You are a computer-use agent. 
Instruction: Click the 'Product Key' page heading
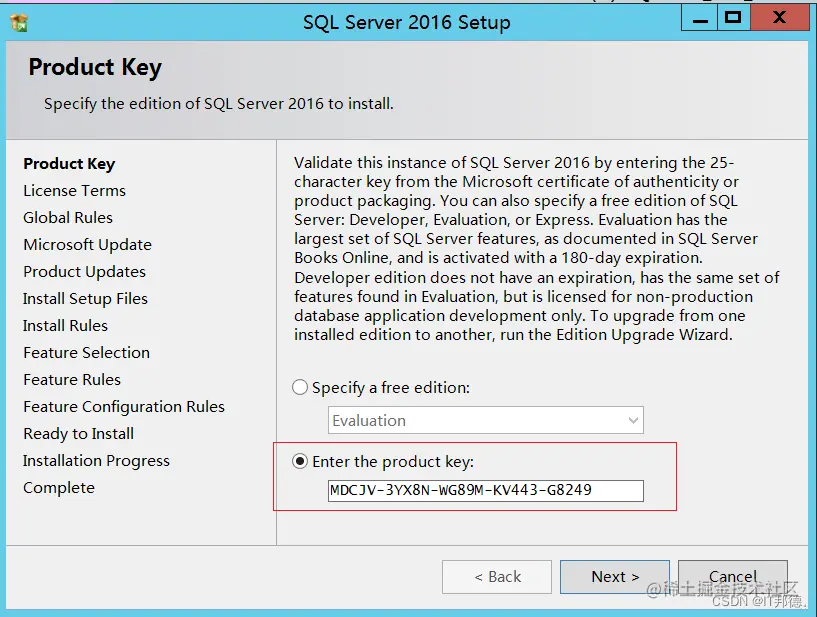tap(95, 68)
